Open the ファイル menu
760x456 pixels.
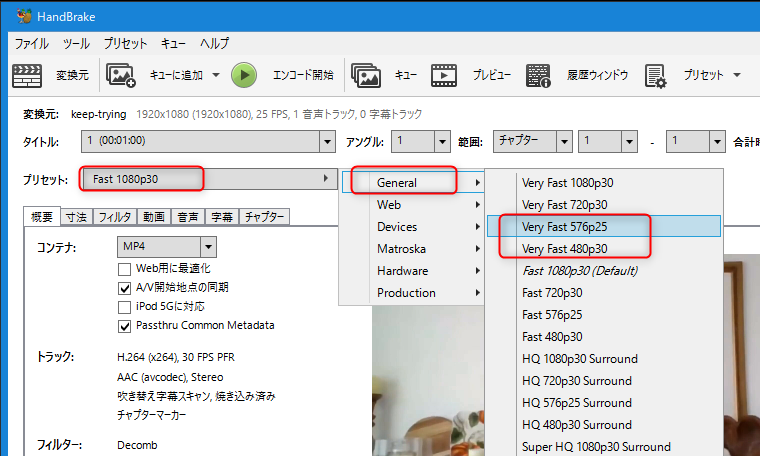click(x=32, y=44)
